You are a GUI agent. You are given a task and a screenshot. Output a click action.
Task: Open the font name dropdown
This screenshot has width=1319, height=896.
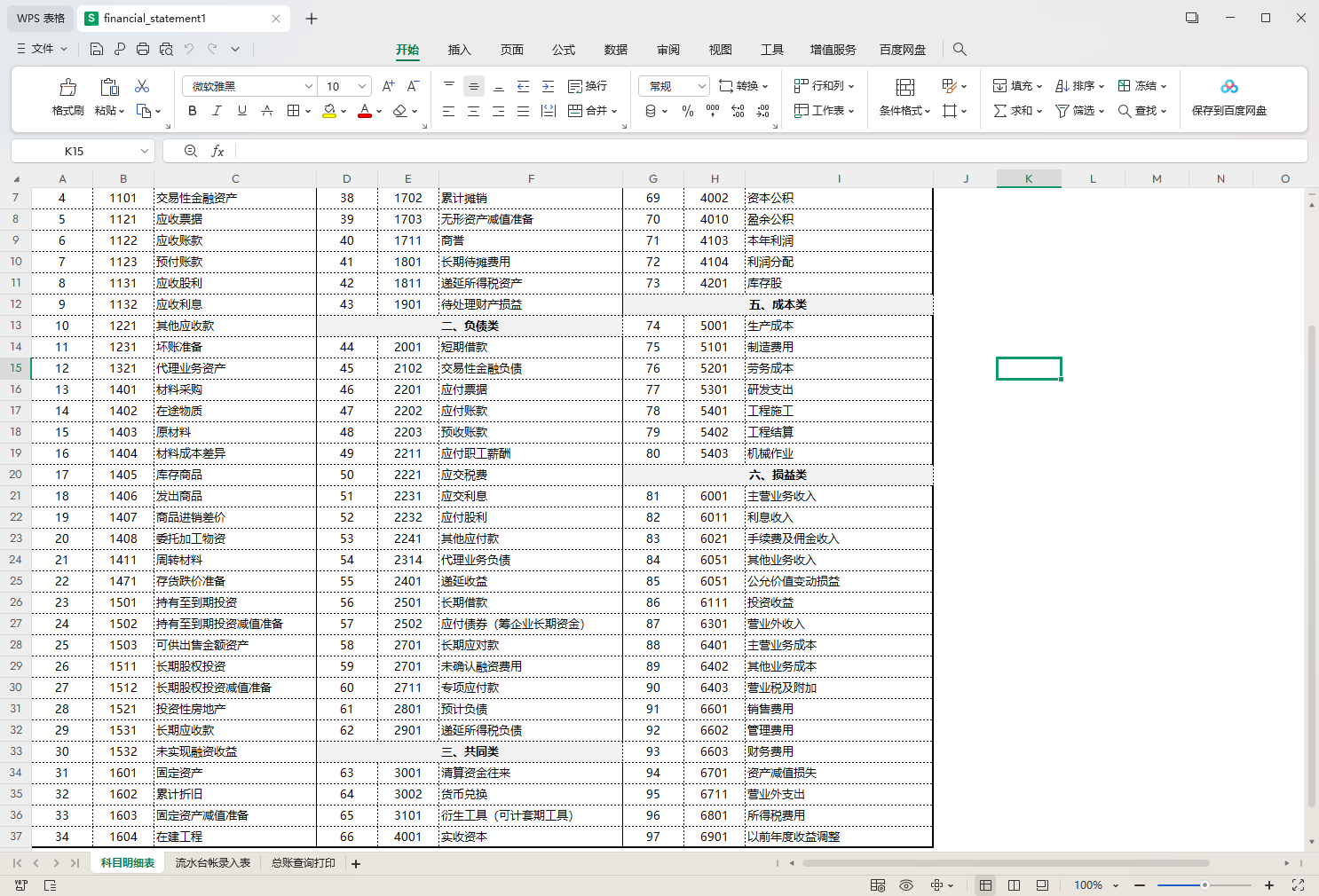tap(308, 86)
